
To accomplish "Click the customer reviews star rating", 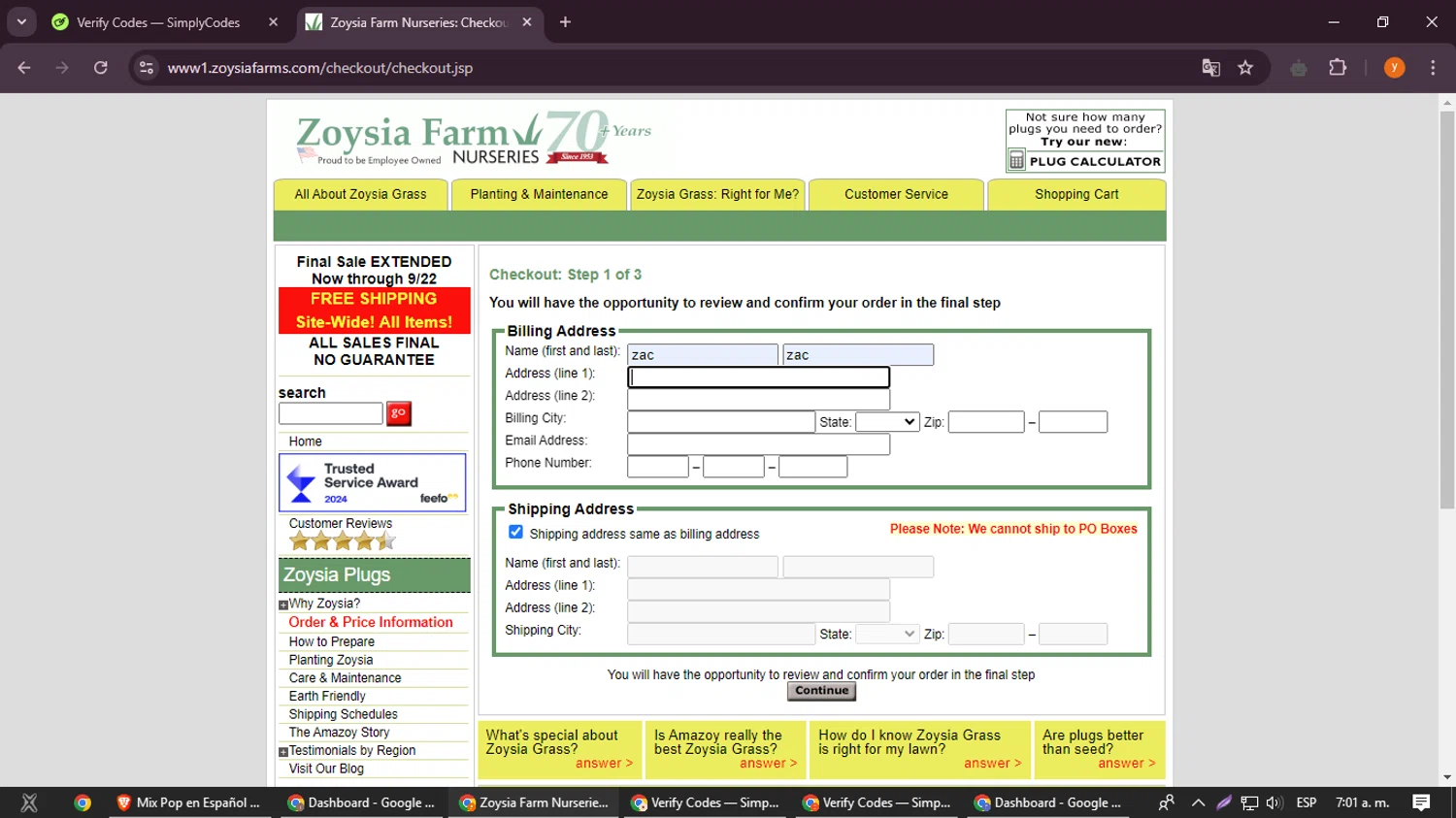I will 342,541.
